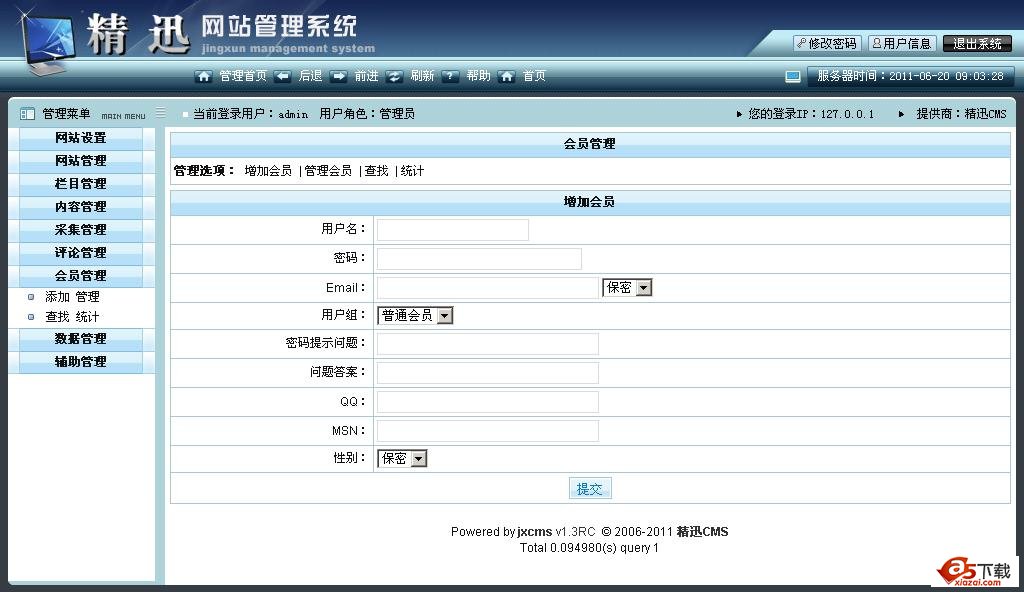The height and width of the screenshot is (592, 1024).
Task: Select 增加会员 management option
Action: [268, 171]
